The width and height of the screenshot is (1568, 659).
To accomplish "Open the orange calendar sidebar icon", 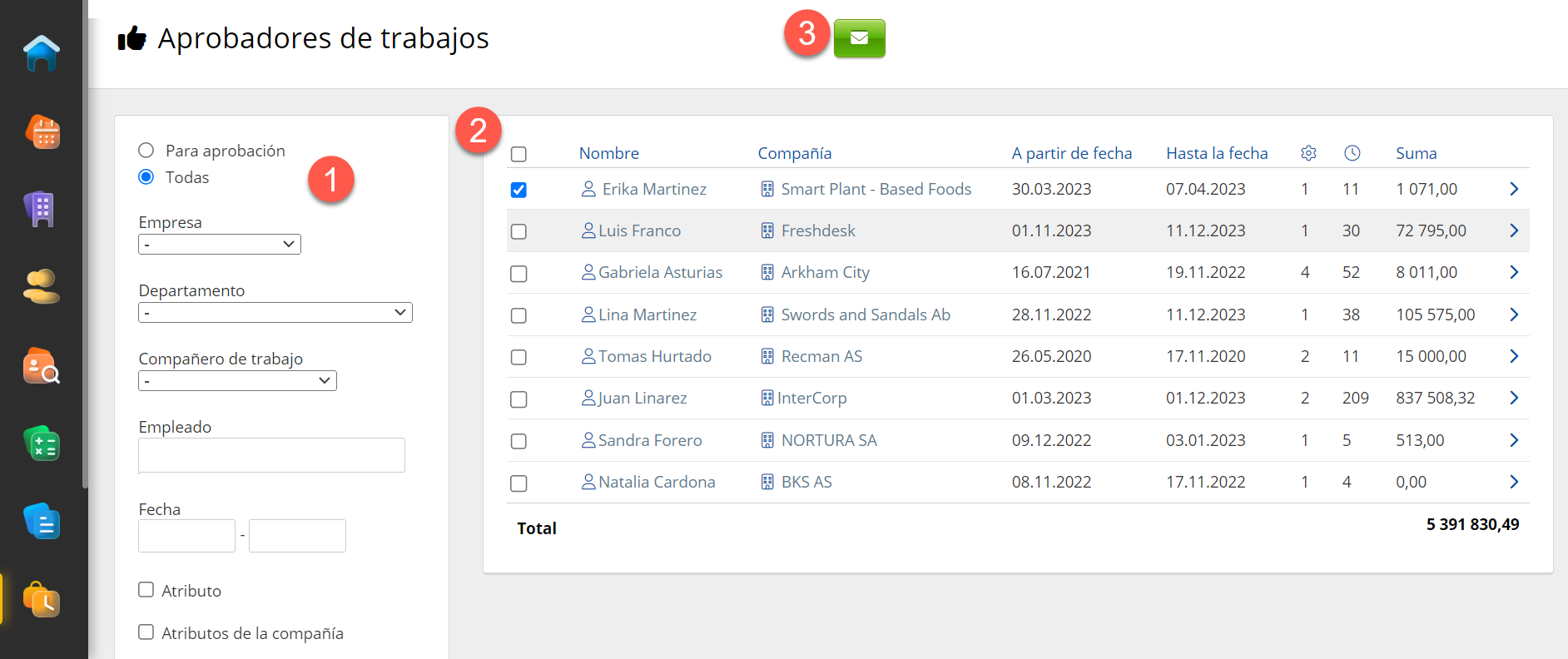I will 42,132.
